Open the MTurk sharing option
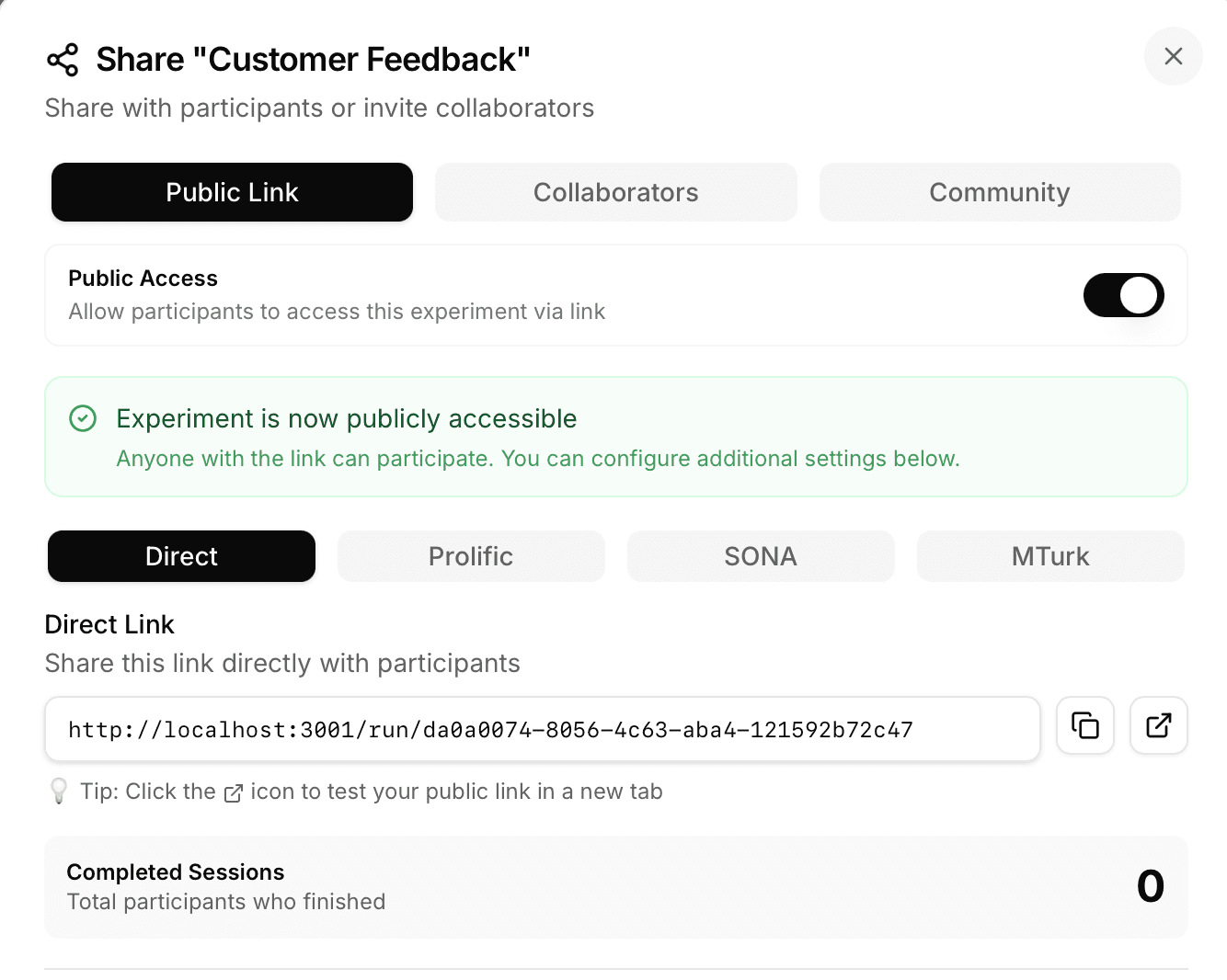1227x980 pixels. point(1050,556)
